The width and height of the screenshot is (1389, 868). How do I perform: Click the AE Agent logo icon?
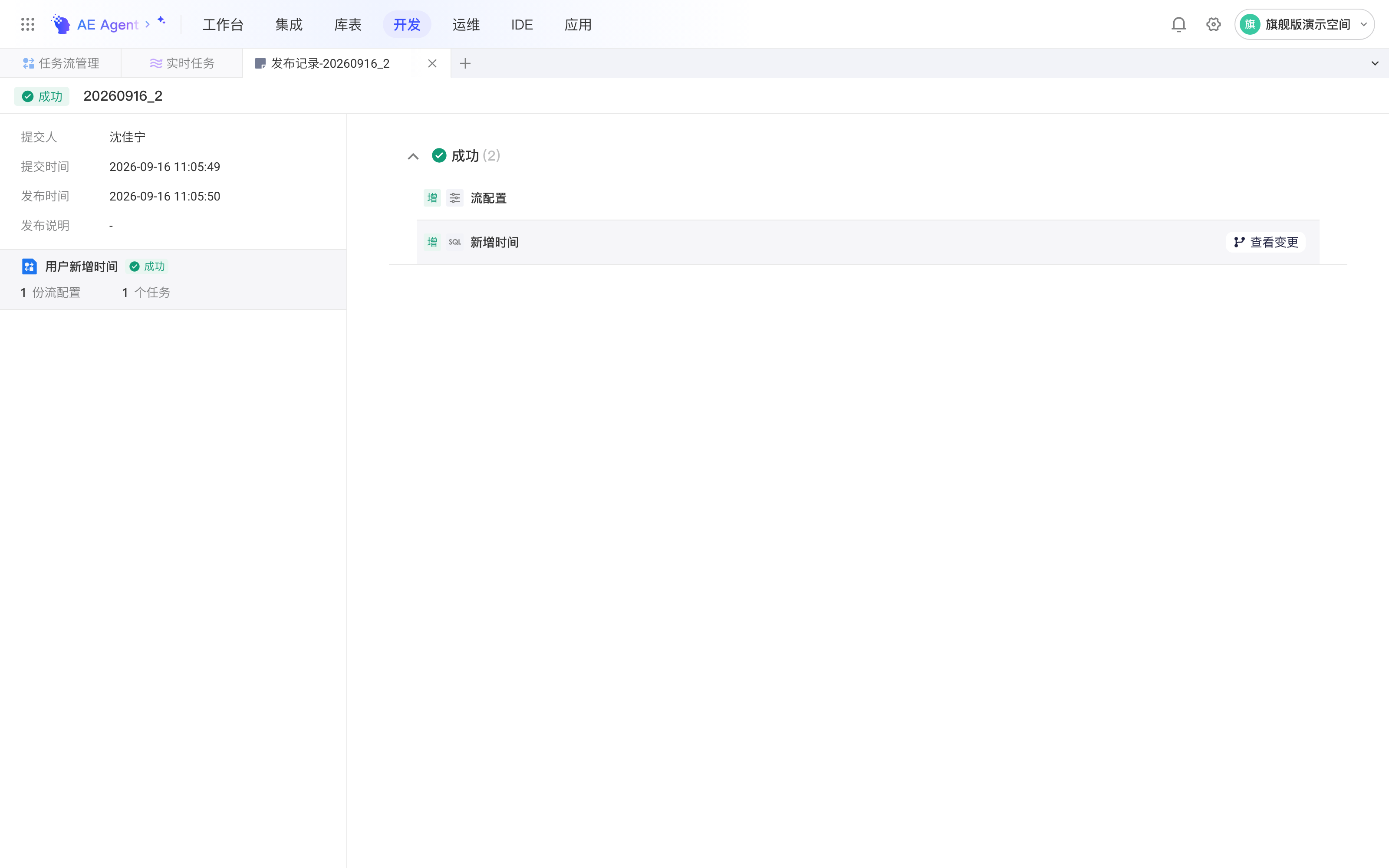click(x=61, y=24)
